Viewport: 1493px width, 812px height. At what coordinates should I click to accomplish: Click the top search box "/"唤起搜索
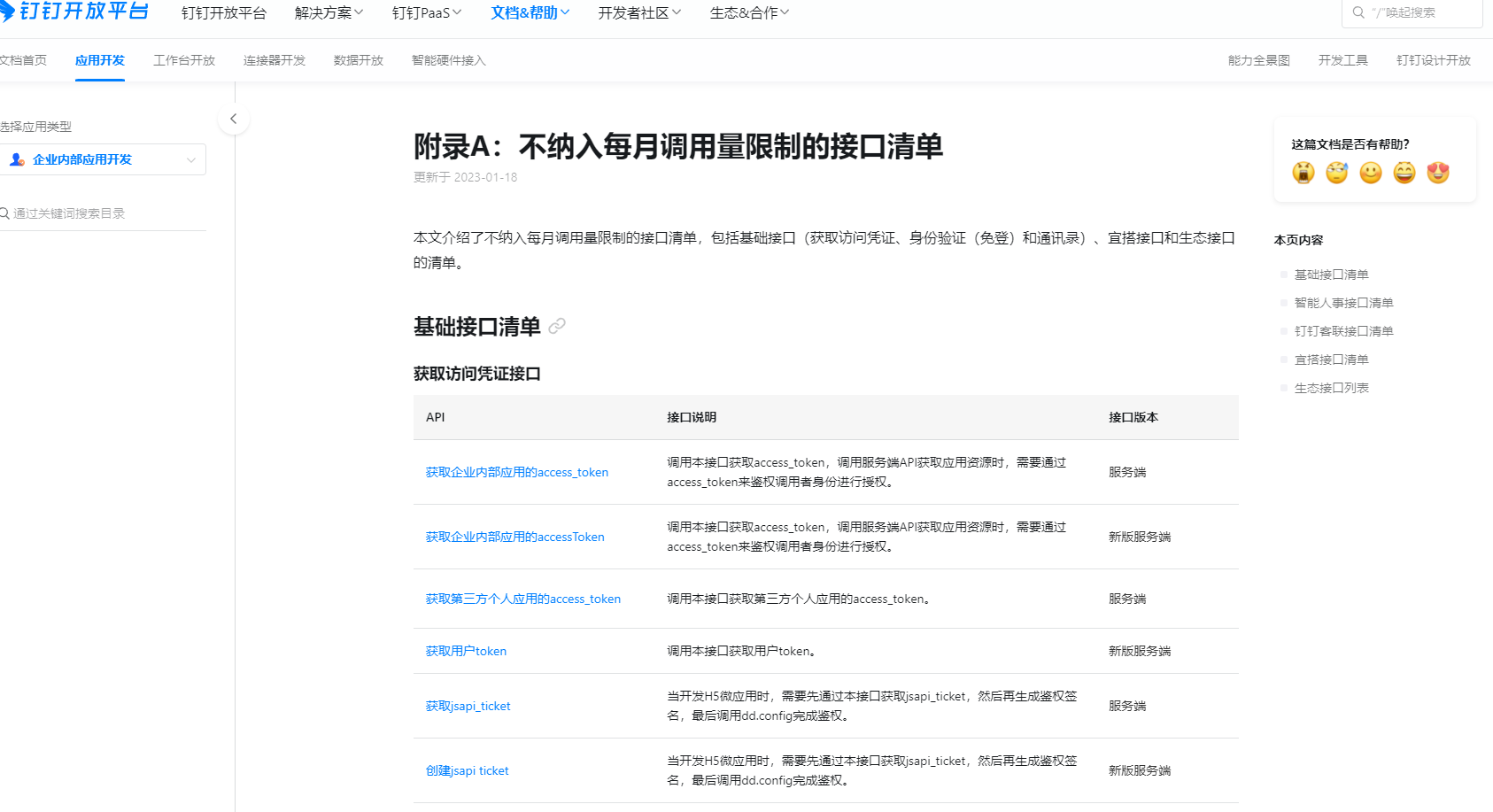[1412, 12]
